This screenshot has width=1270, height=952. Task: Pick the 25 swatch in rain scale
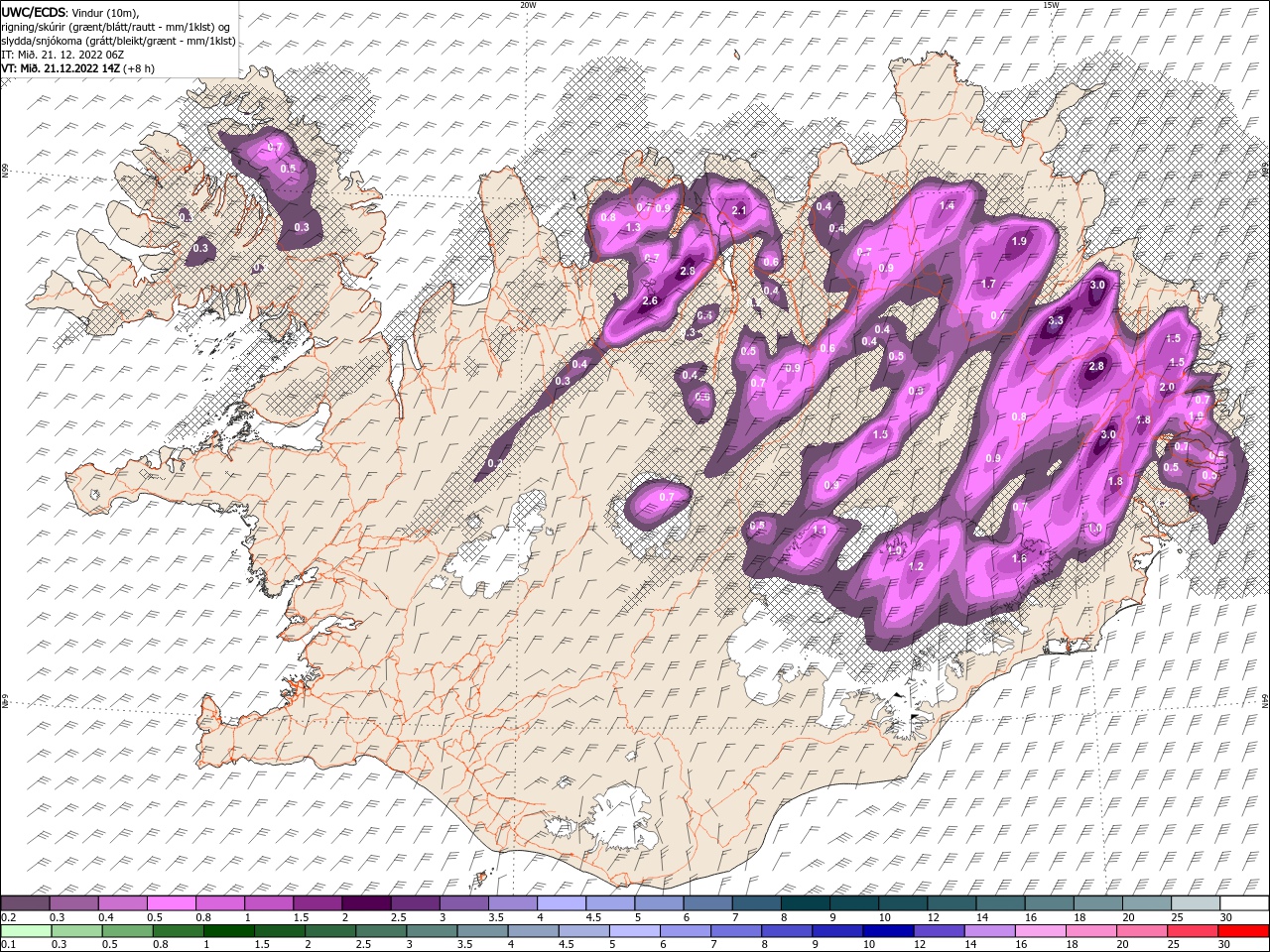tap(1195, 930)
